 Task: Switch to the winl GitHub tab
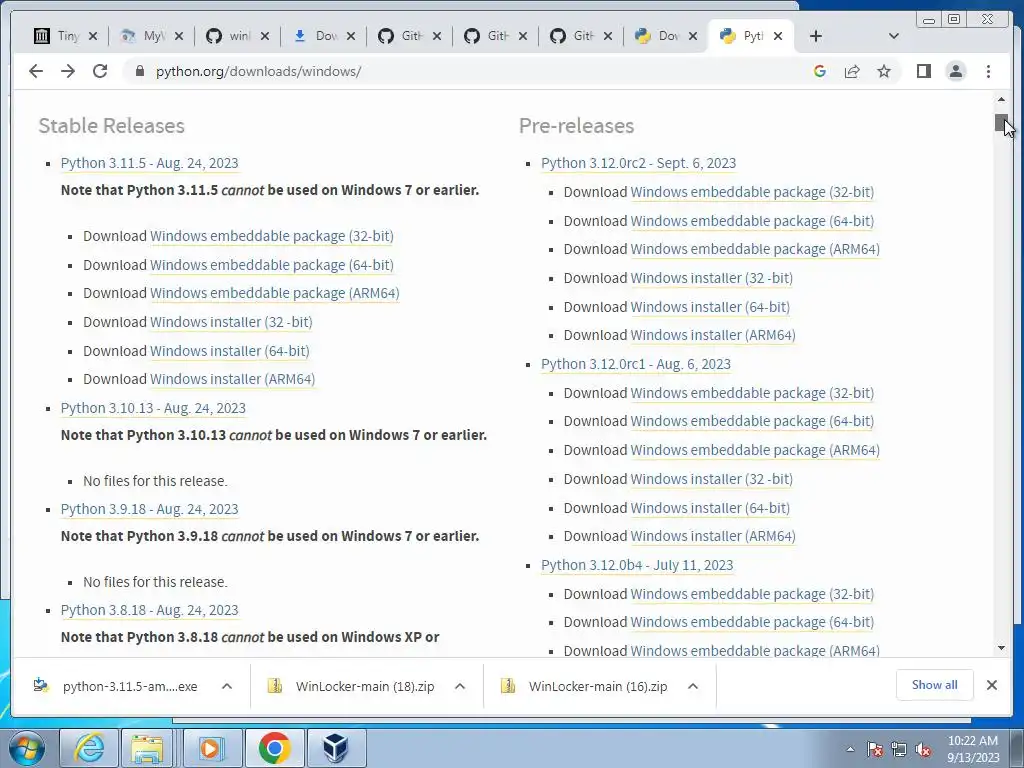(229, 36)
